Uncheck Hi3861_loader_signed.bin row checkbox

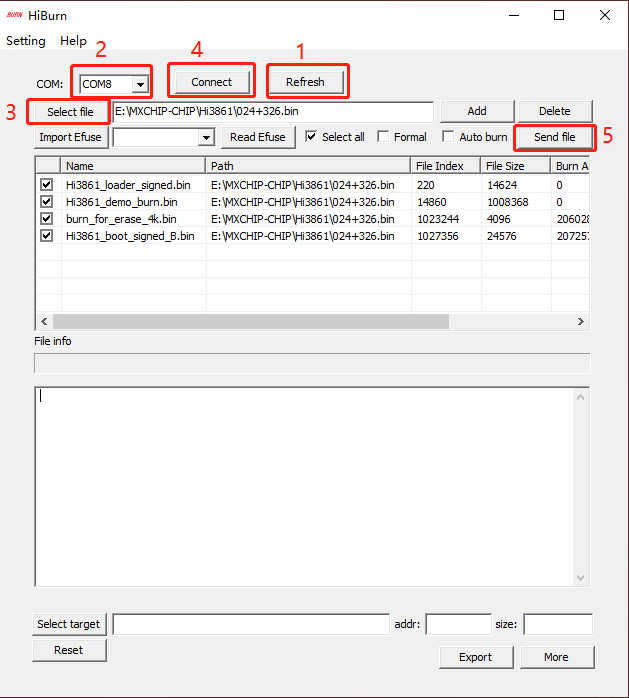tap(47, 185)
